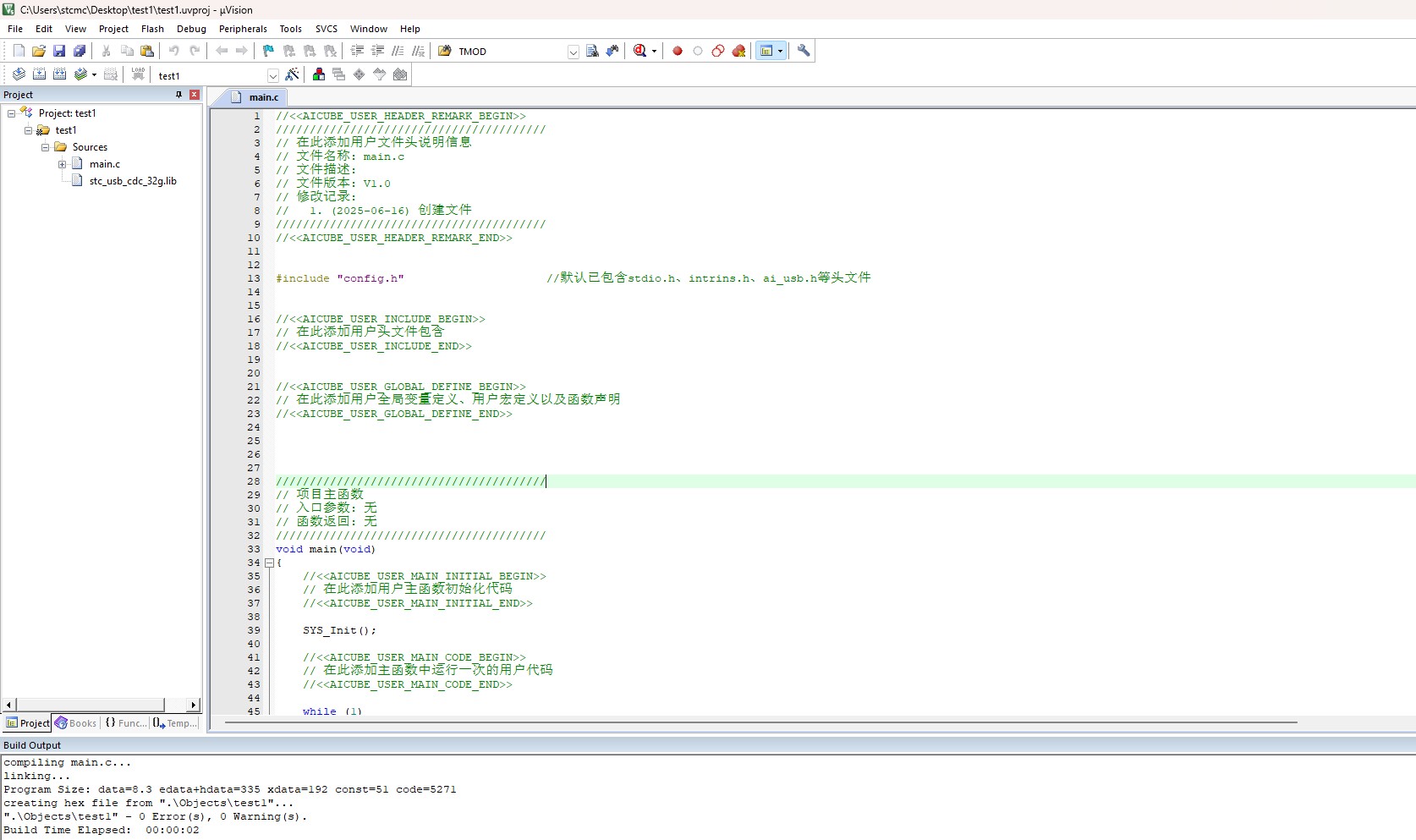This screenshot has height=840, width=1416.
Task: Open the SVCS menu
Action: click(327, 29)
